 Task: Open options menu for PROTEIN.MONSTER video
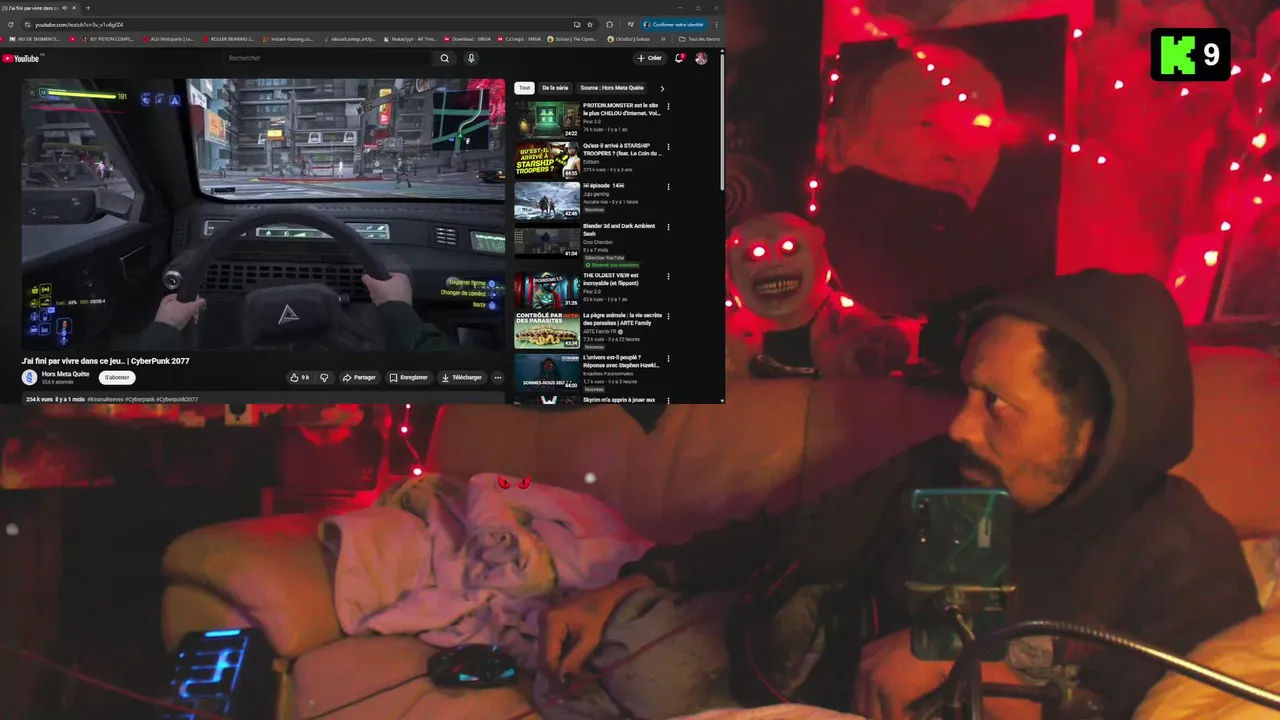click(x=668, y=106)
